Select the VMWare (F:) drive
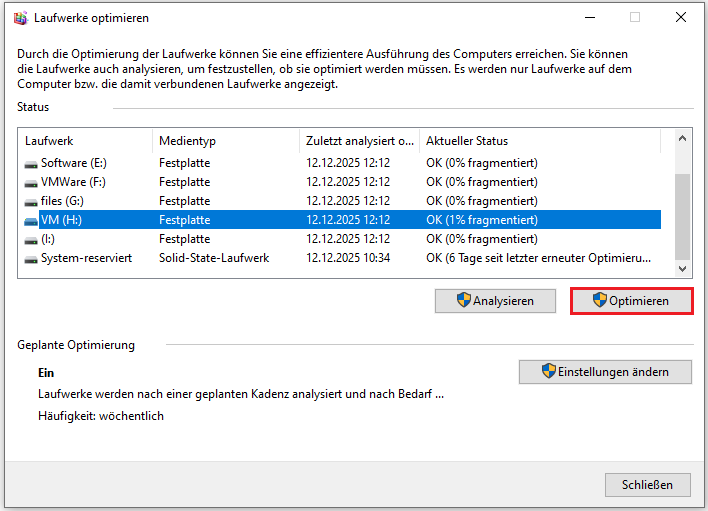This screenshot has width=708, height=511. pyautogui.click(x=73, y=182)
